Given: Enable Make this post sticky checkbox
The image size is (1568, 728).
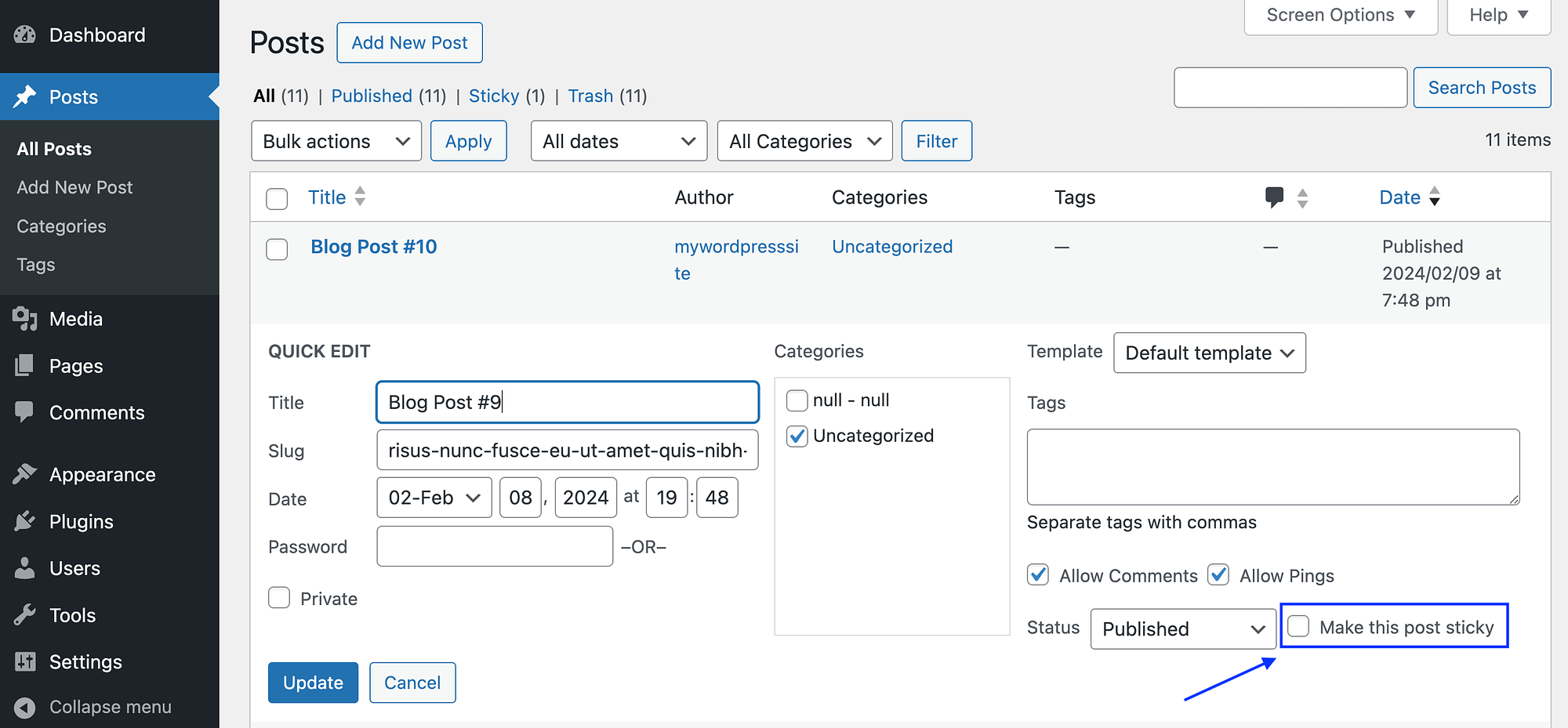Looking at the screenshot, I should [x=1298, y=627].
